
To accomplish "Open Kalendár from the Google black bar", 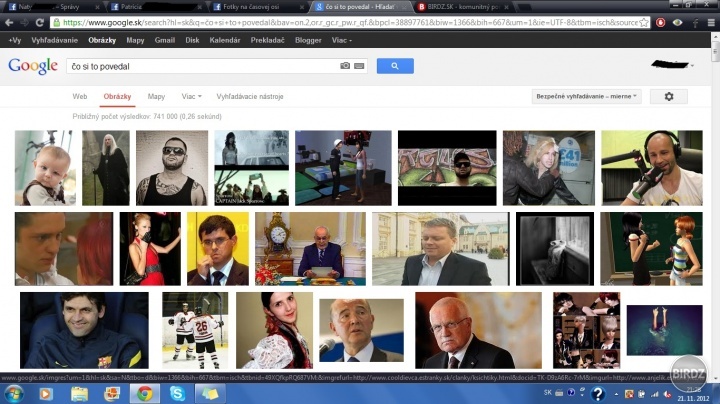I will coord(225,40).
